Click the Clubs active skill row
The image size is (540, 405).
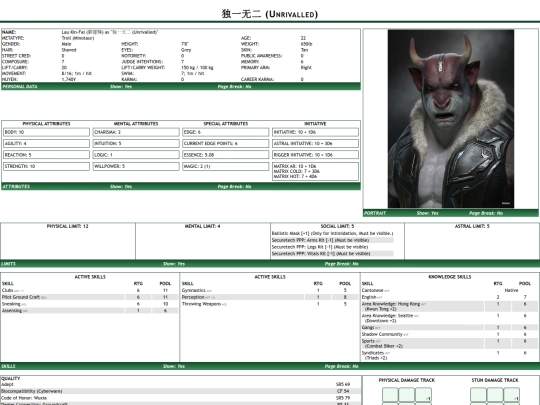point(90,290)
